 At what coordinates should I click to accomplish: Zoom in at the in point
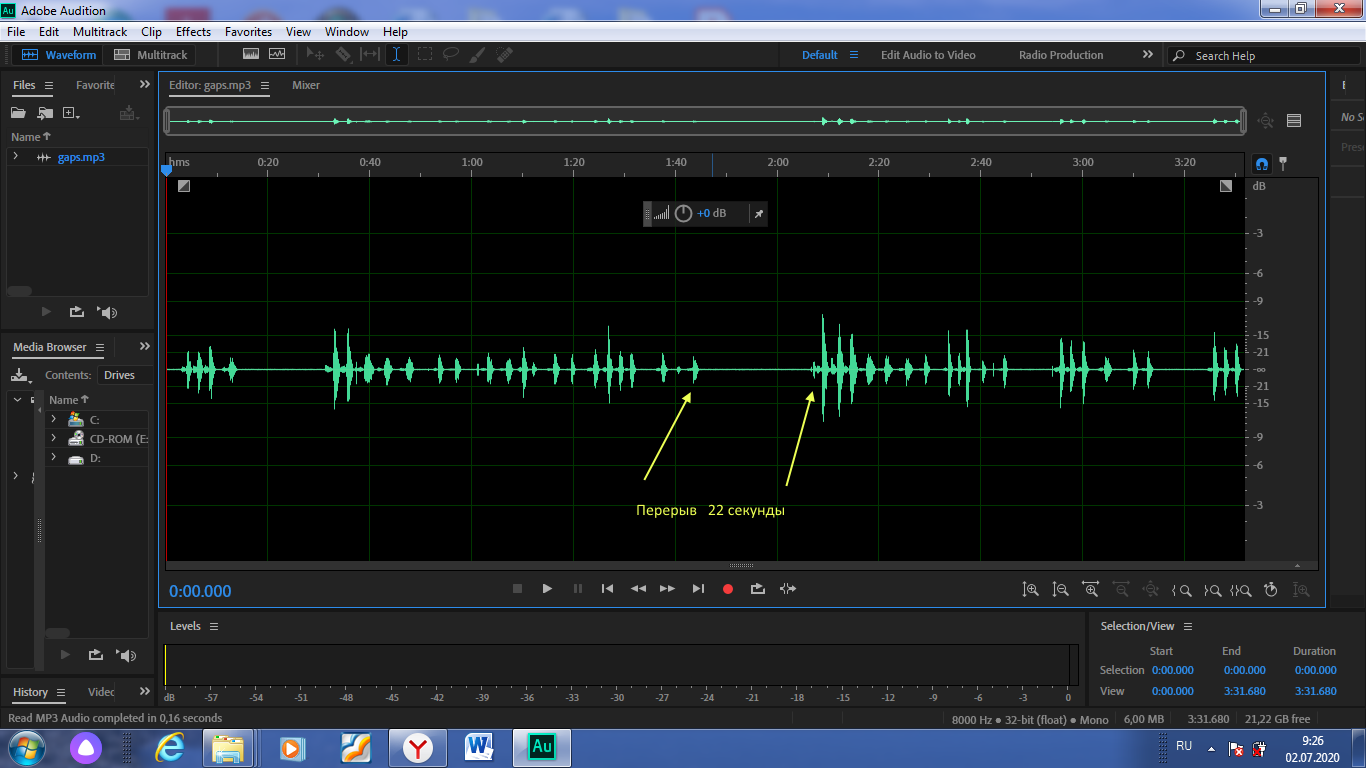(x=1182, y=590)
